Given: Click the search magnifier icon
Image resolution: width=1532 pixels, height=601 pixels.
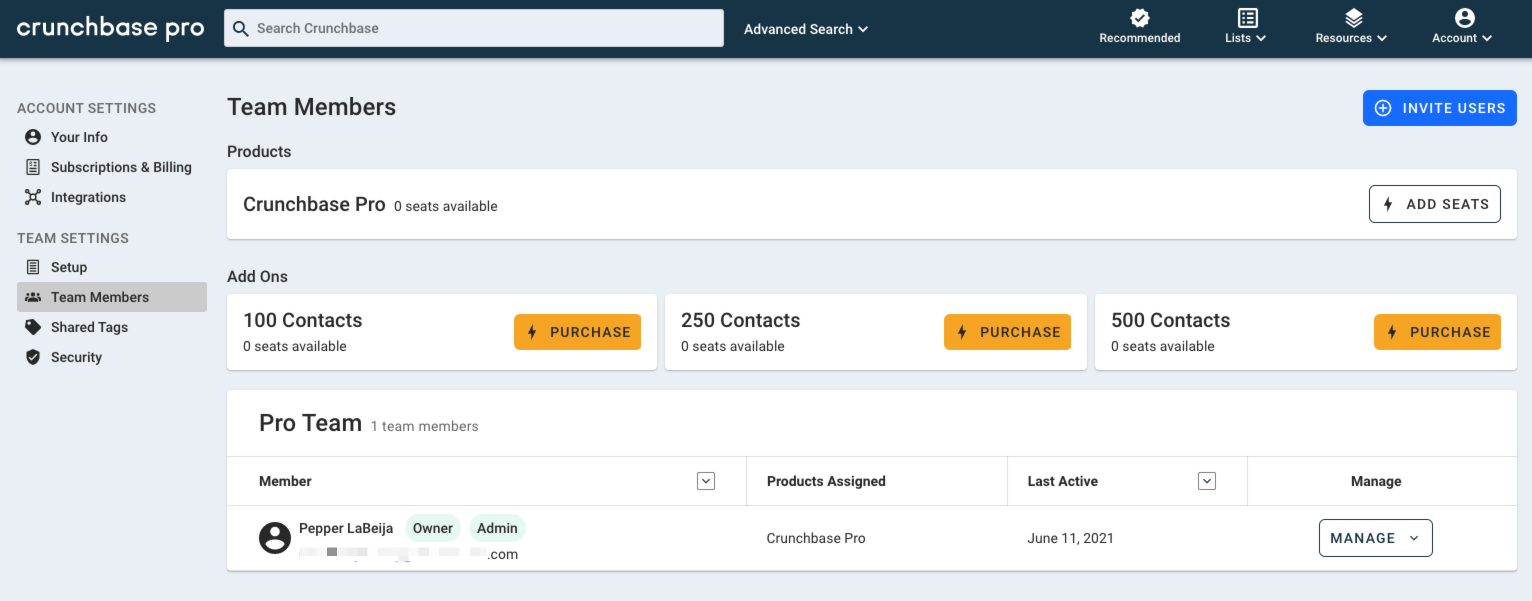Looking at the screenshot, I should click(240, 28).
